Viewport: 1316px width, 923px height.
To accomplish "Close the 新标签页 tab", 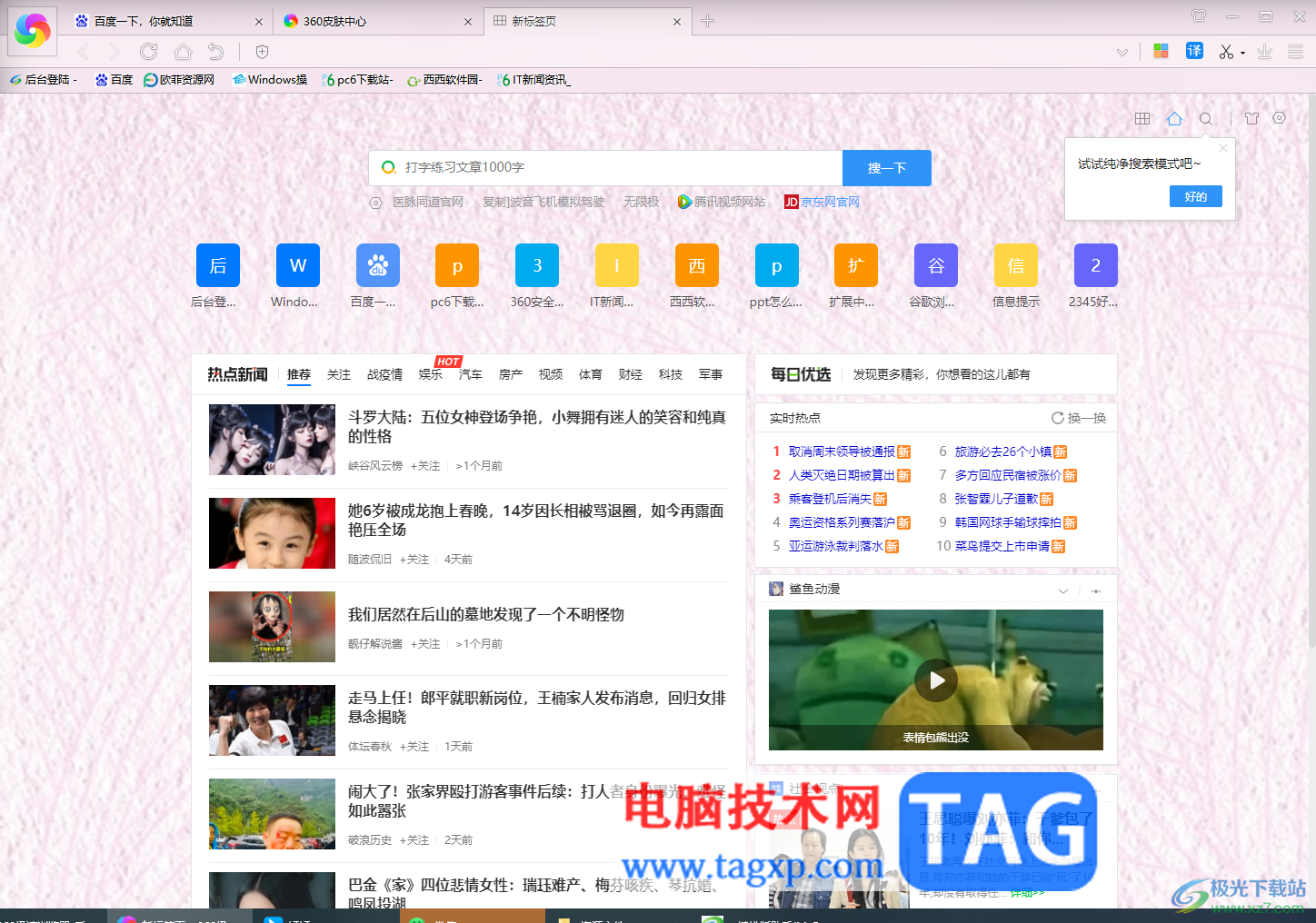I will [677, 22].
